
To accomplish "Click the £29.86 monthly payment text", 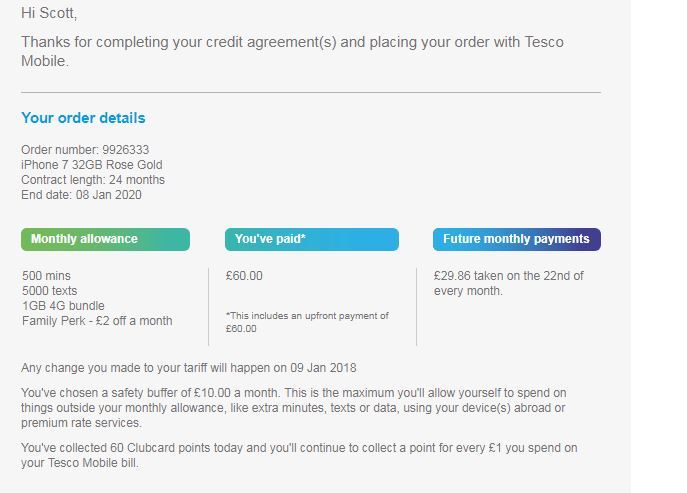I will click(x=508, y=283).
